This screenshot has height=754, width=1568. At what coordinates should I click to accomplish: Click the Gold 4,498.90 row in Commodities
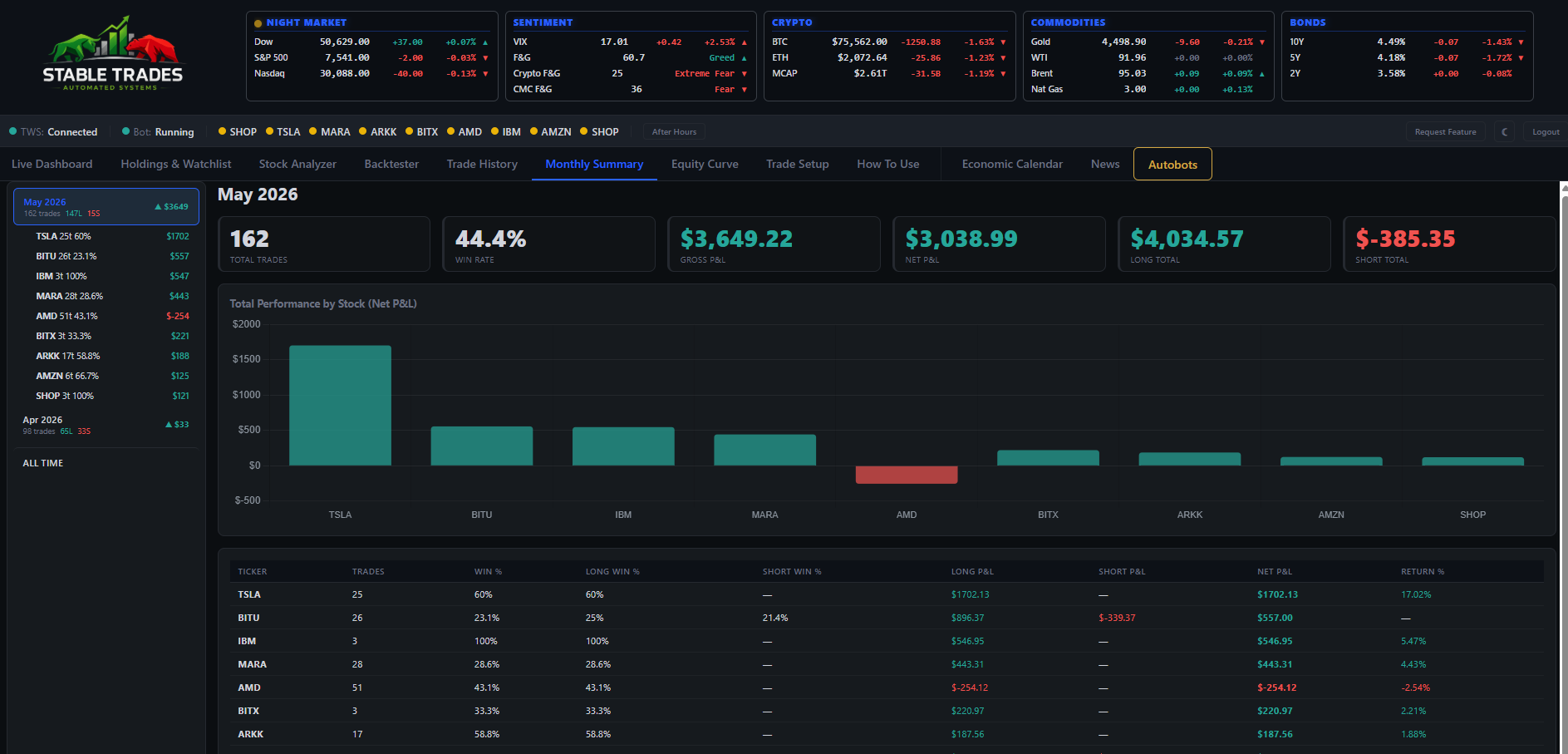1148,42
